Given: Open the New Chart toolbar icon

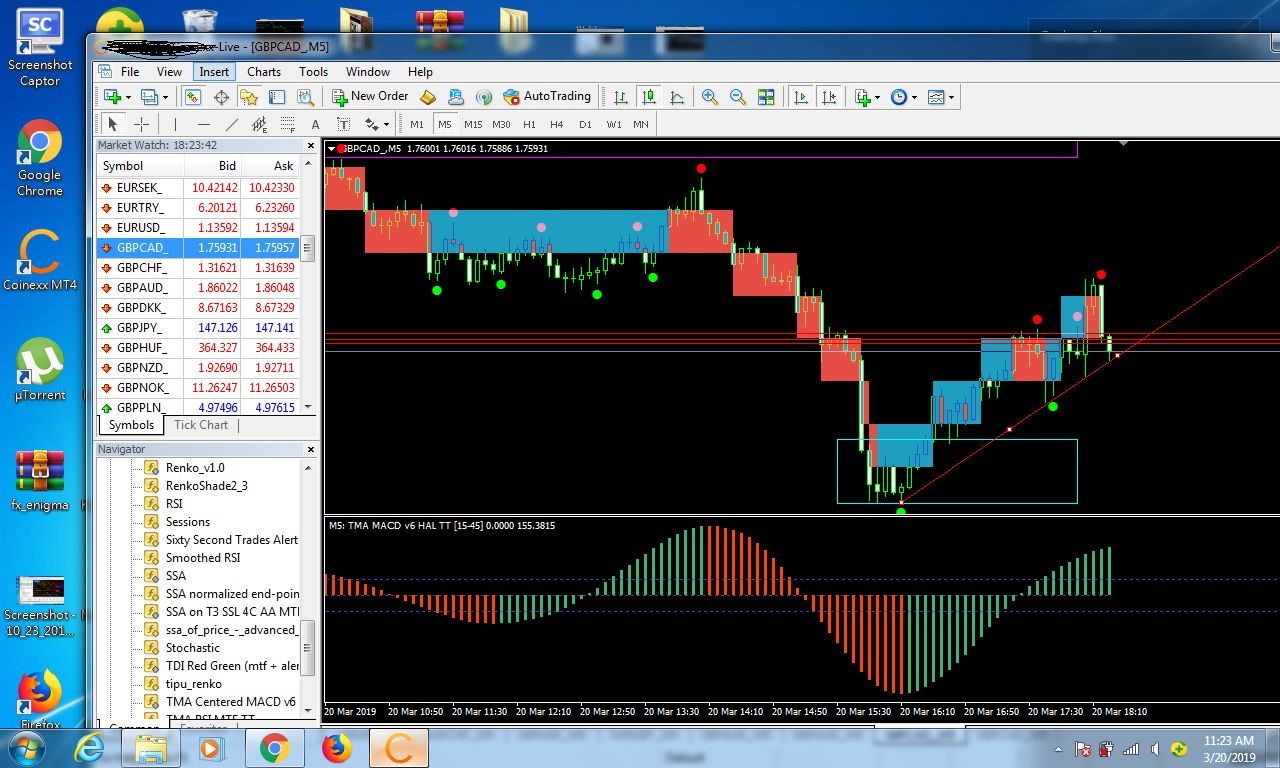Looking at the screenshot, I should 112,97.
